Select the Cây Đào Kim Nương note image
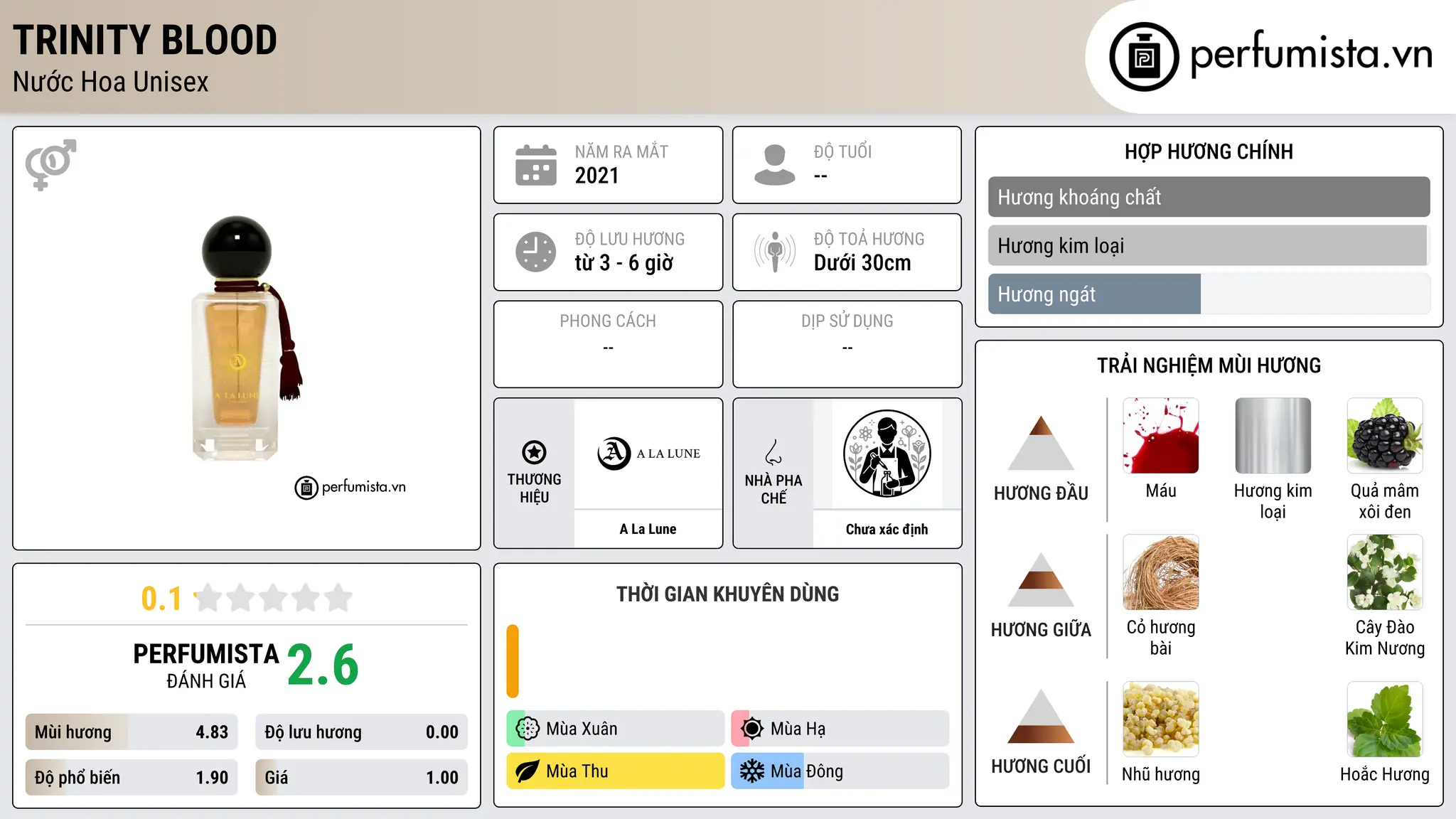The image size is (1456, 819). click(x=1385, y=572)
